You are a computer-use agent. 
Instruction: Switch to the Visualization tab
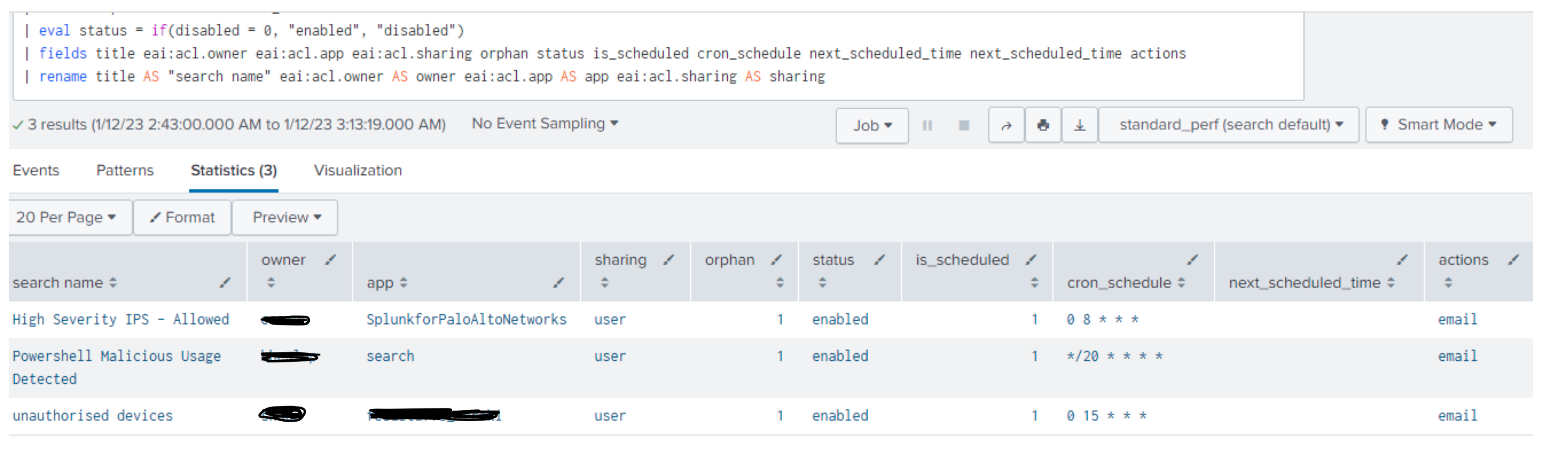click(x=357, y=170)
